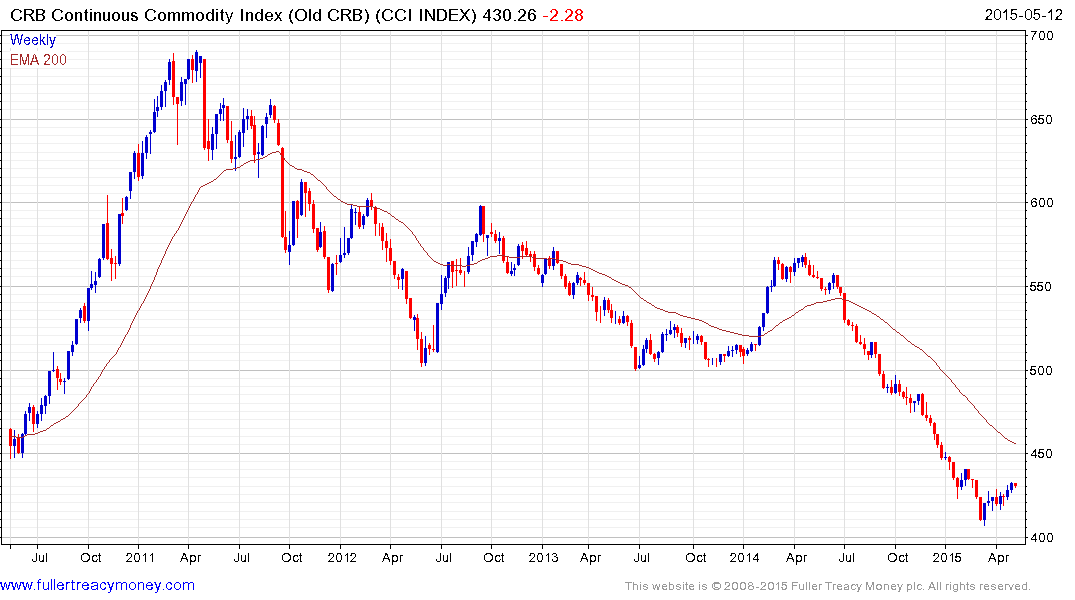Click the 550 price axis label

(x=1041, y=287)
